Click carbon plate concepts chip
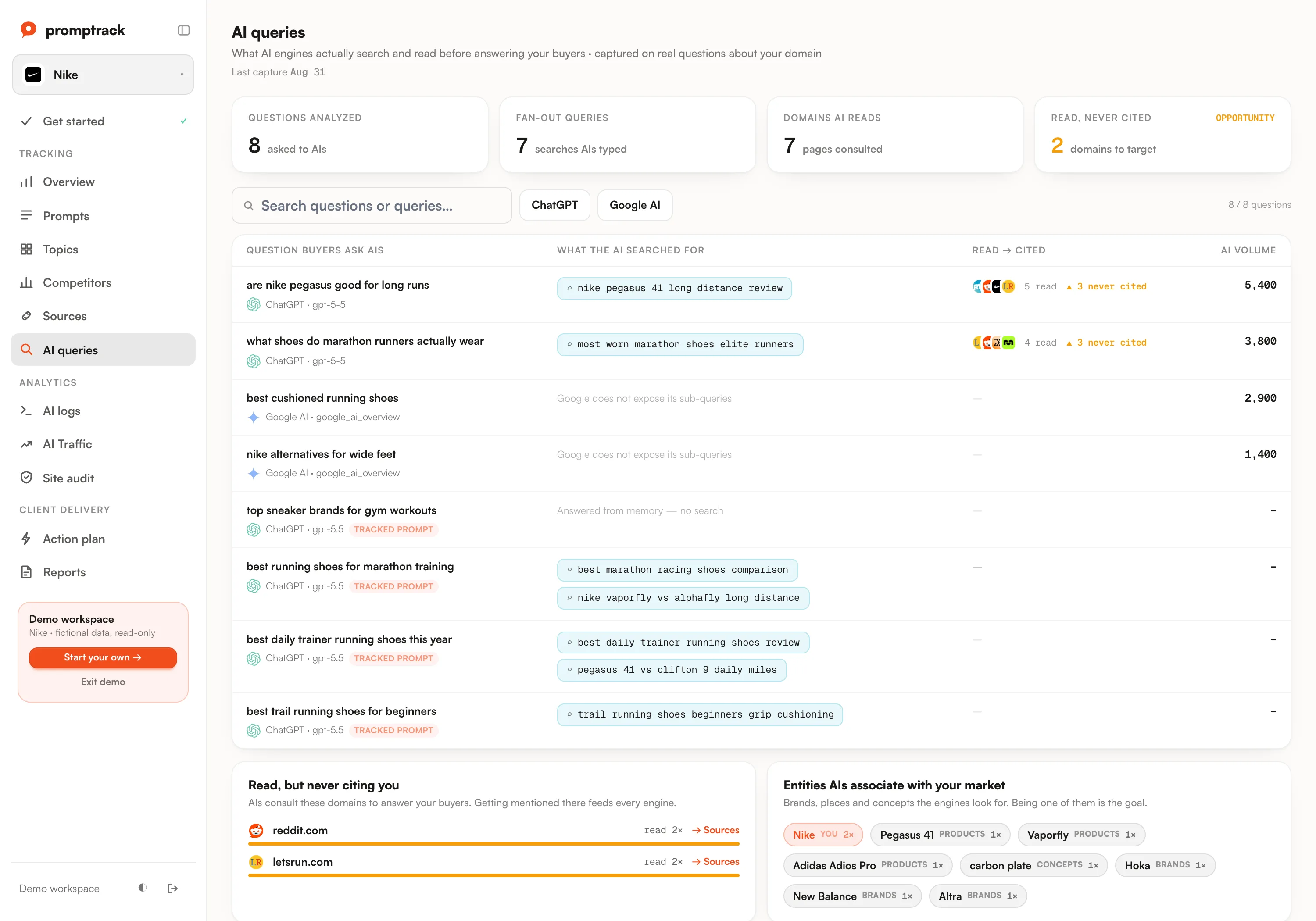Screen dimensions: 1316x921 1034,865
